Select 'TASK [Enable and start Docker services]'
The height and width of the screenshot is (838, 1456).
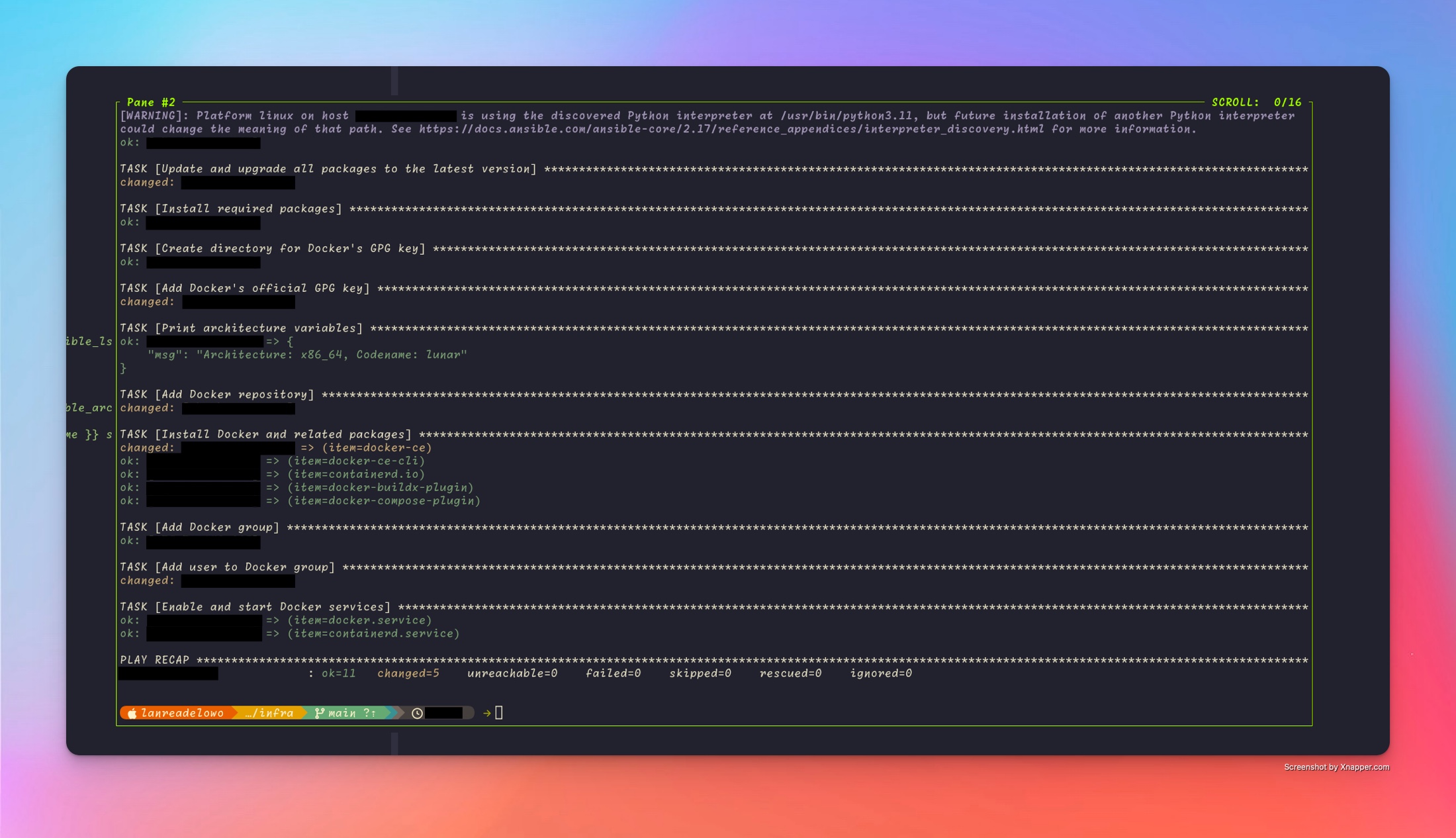(714, 606)
